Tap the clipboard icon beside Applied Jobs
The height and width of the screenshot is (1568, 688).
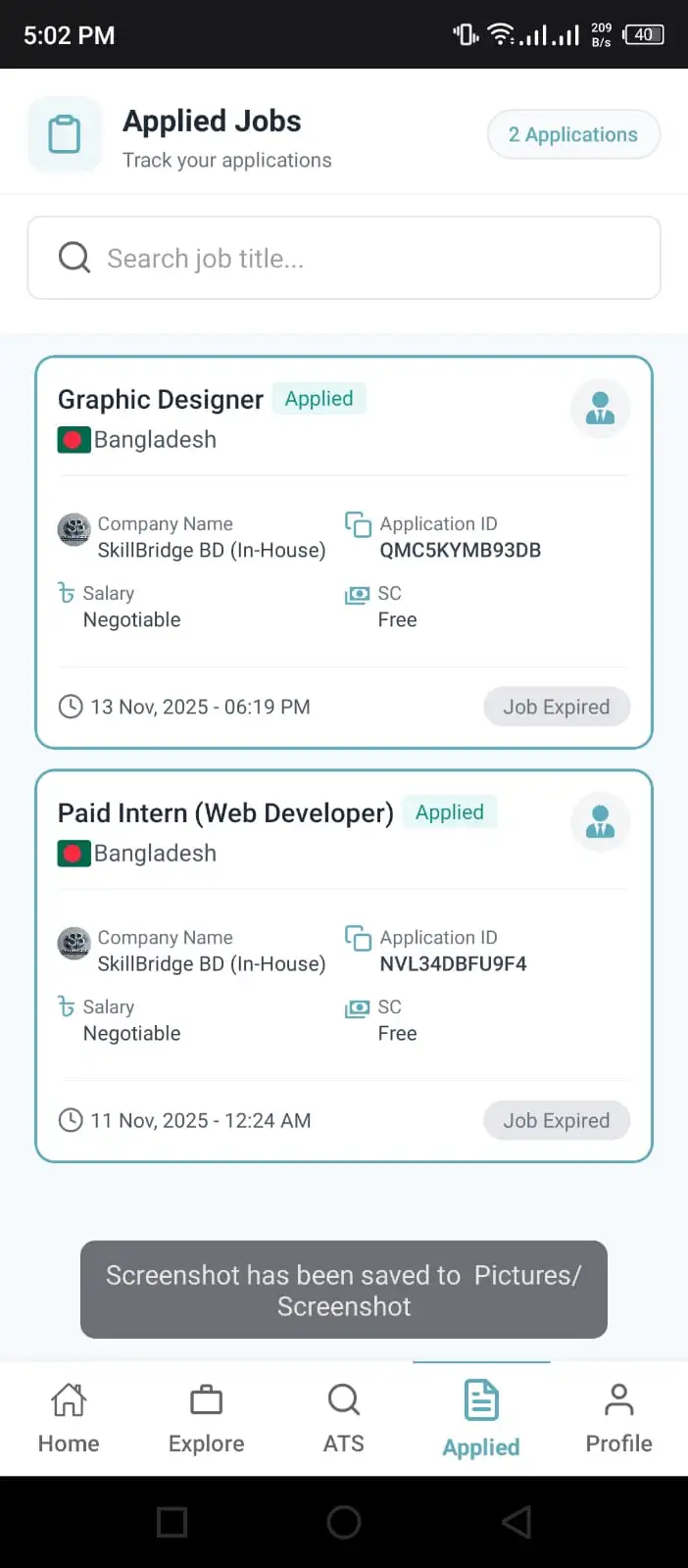point(65,134)
